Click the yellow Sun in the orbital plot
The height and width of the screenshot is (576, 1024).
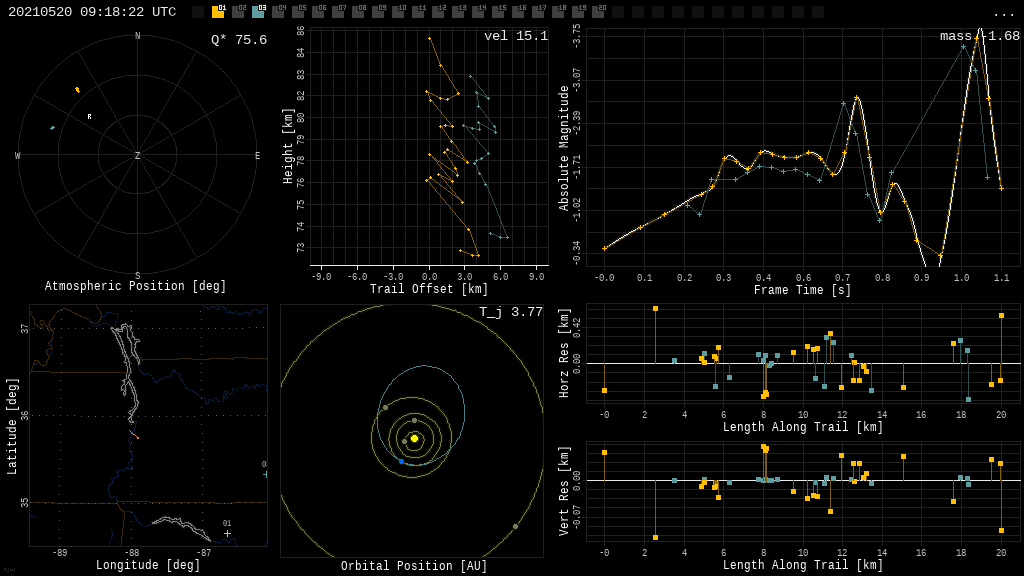414,438
